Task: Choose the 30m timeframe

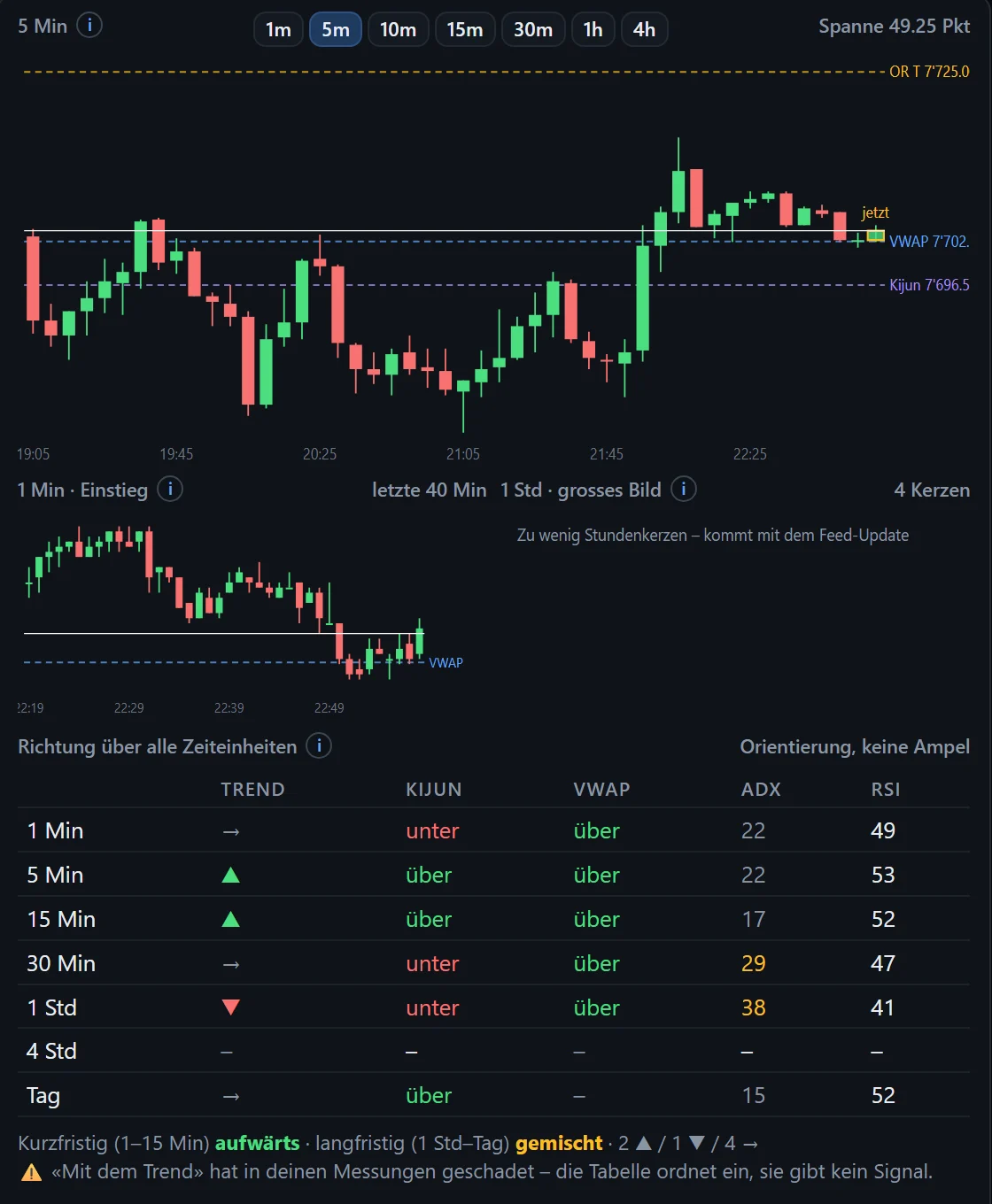Action: click(x=533, y=30)
